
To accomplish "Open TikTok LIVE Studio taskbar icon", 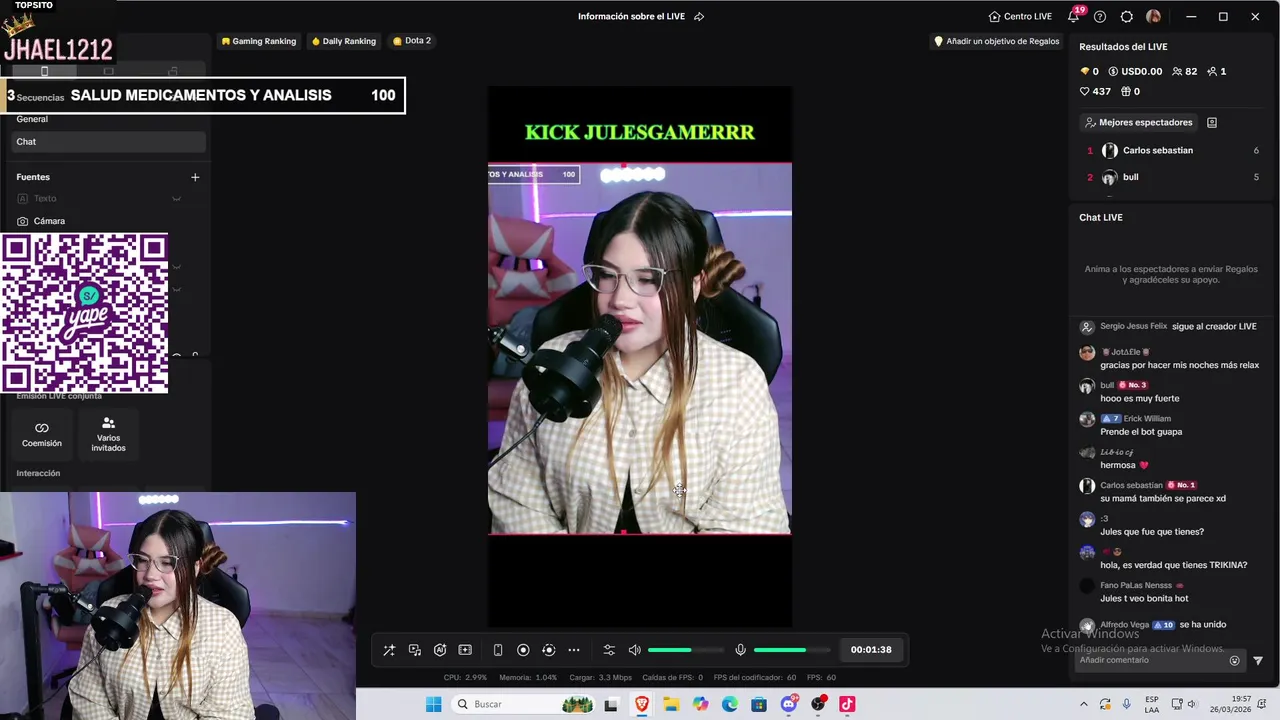I will (847, 704).
